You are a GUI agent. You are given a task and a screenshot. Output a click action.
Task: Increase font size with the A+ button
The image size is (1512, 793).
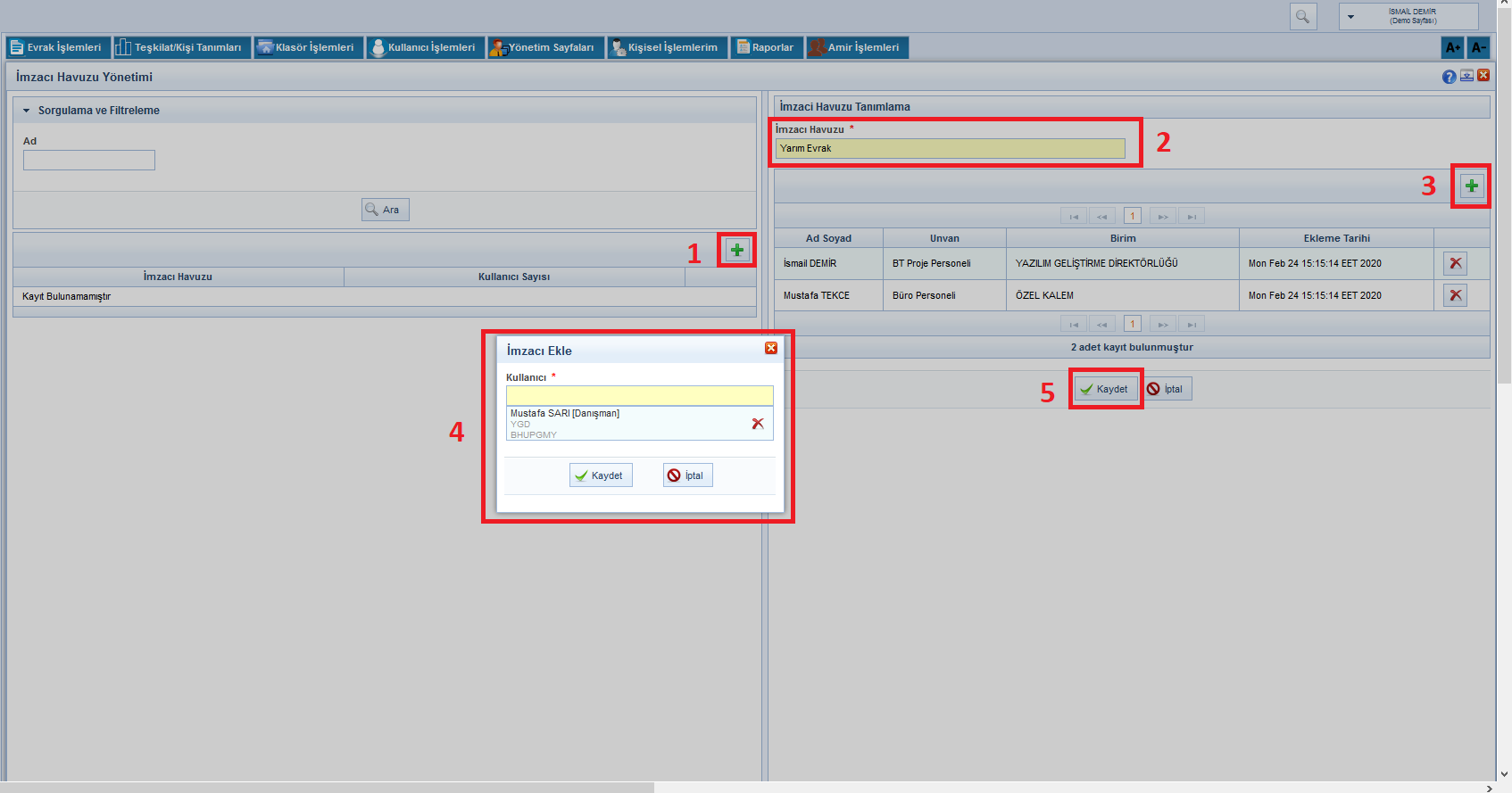pyautogui.click(x=1452, y=47)
